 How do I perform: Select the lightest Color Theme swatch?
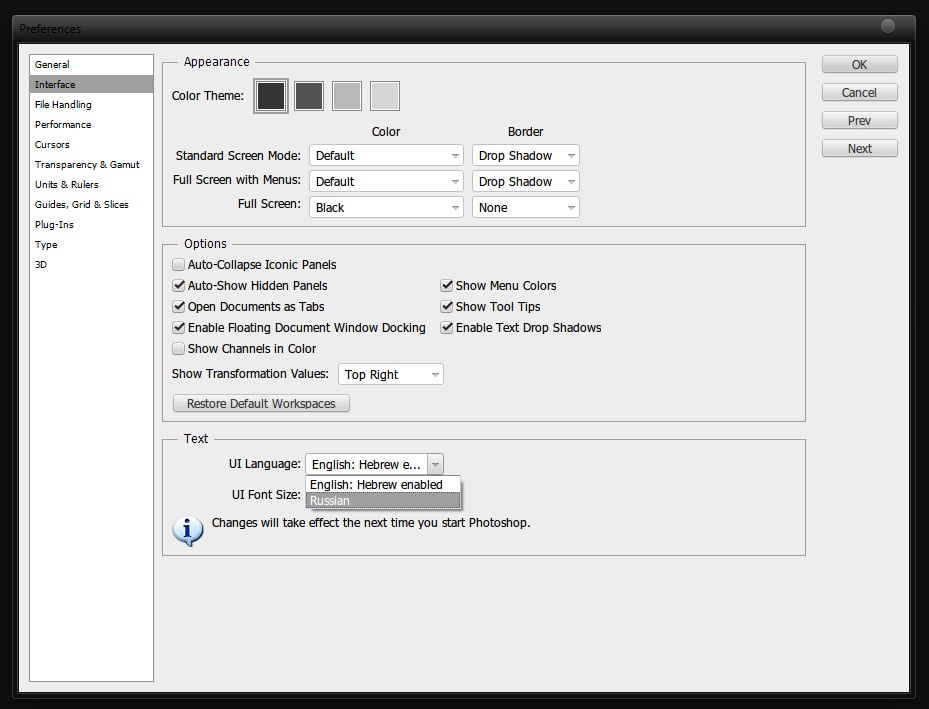385,96
